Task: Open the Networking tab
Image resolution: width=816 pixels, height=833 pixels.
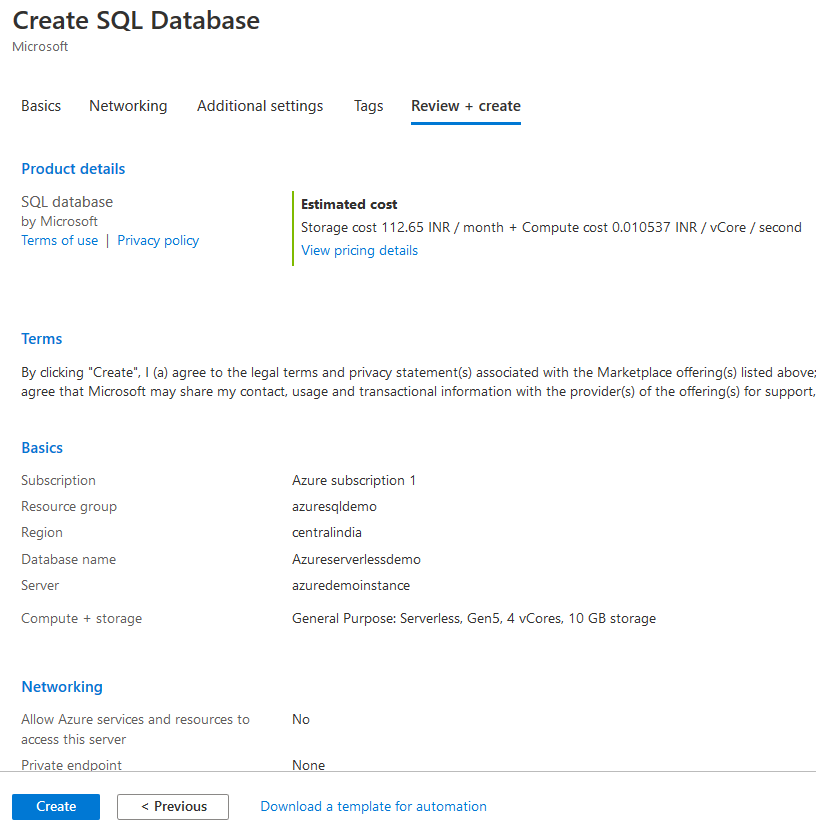Action: pyautogui.click(x=128, y=106)
